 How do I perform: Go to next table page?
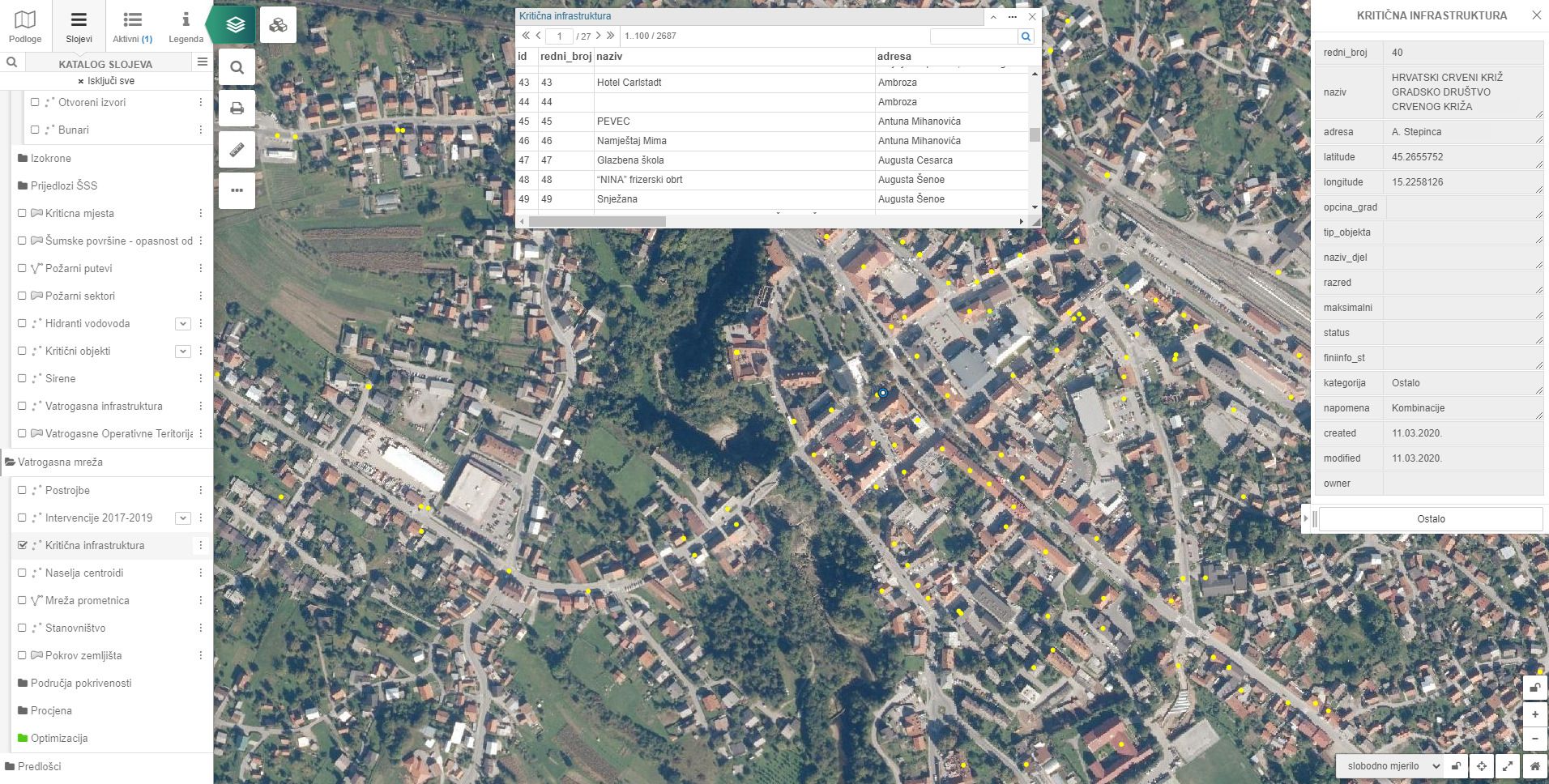tap(599, 36)
